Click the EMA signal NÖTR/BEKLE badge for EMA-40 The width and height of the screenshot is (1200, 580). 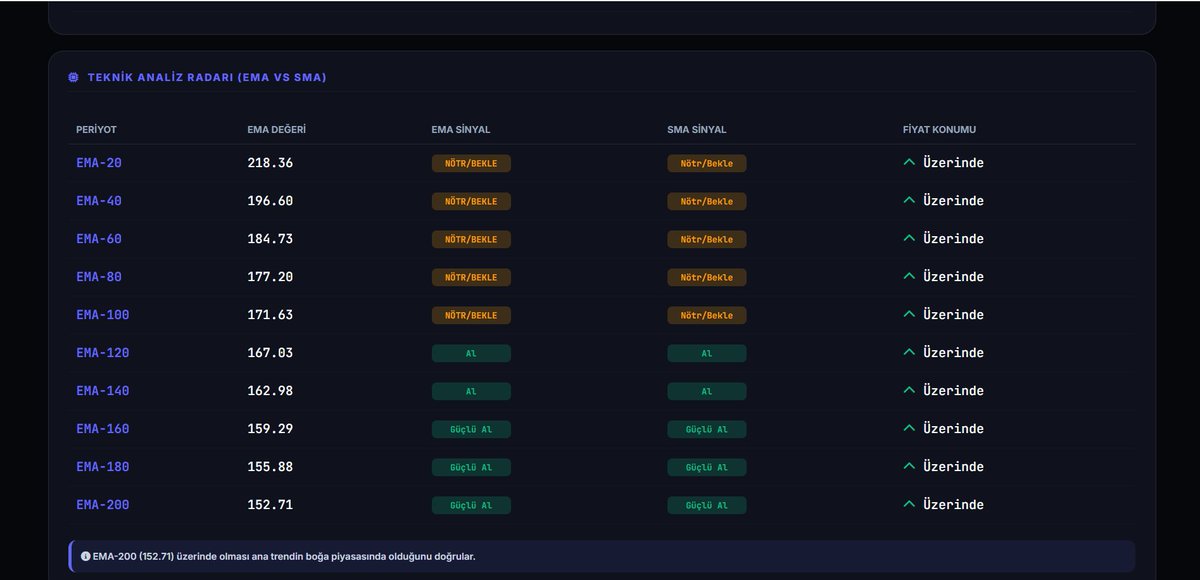coord(471,201)
